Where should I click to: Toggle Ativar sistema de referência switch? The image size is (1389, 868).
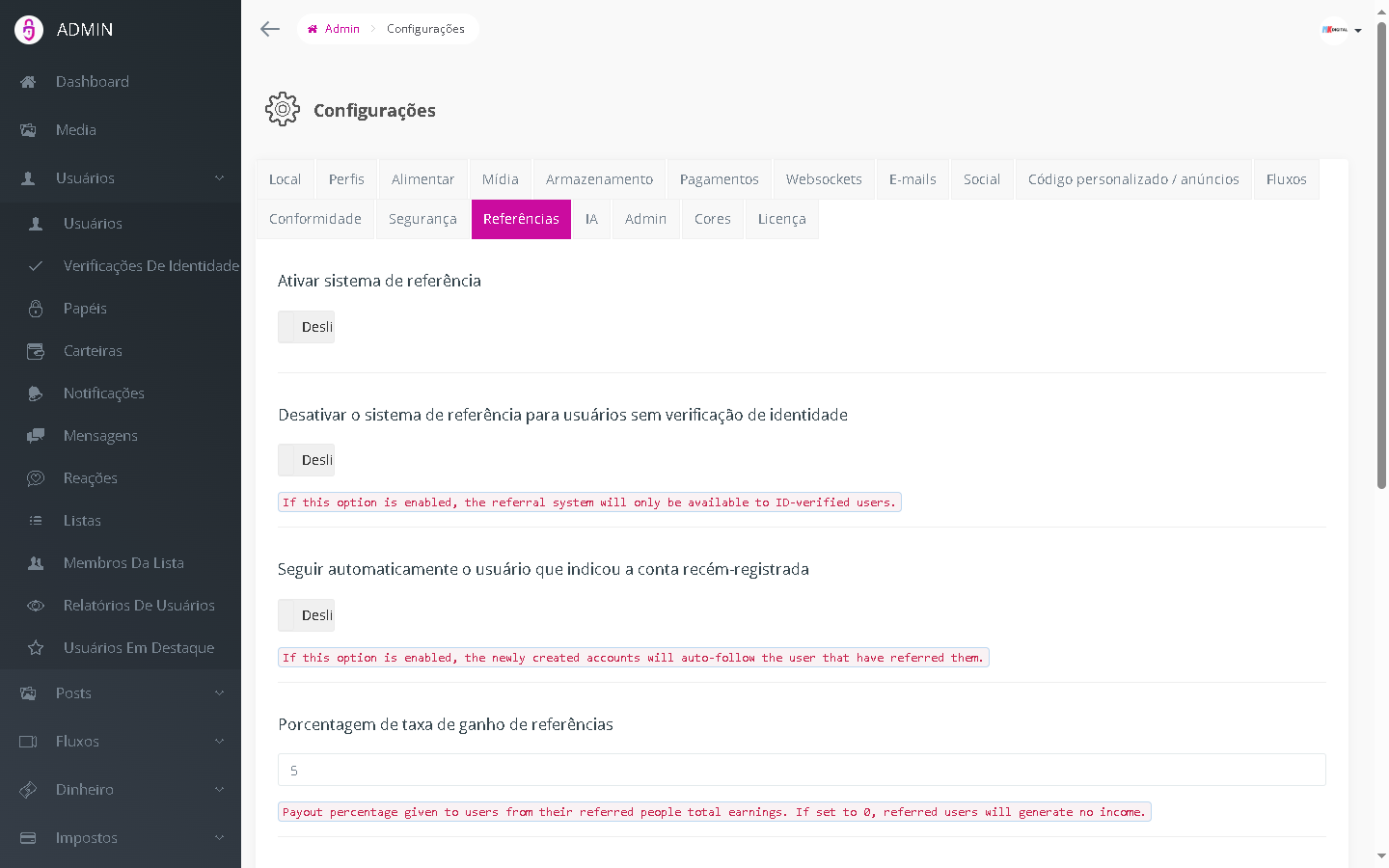(x=306, y=327)
